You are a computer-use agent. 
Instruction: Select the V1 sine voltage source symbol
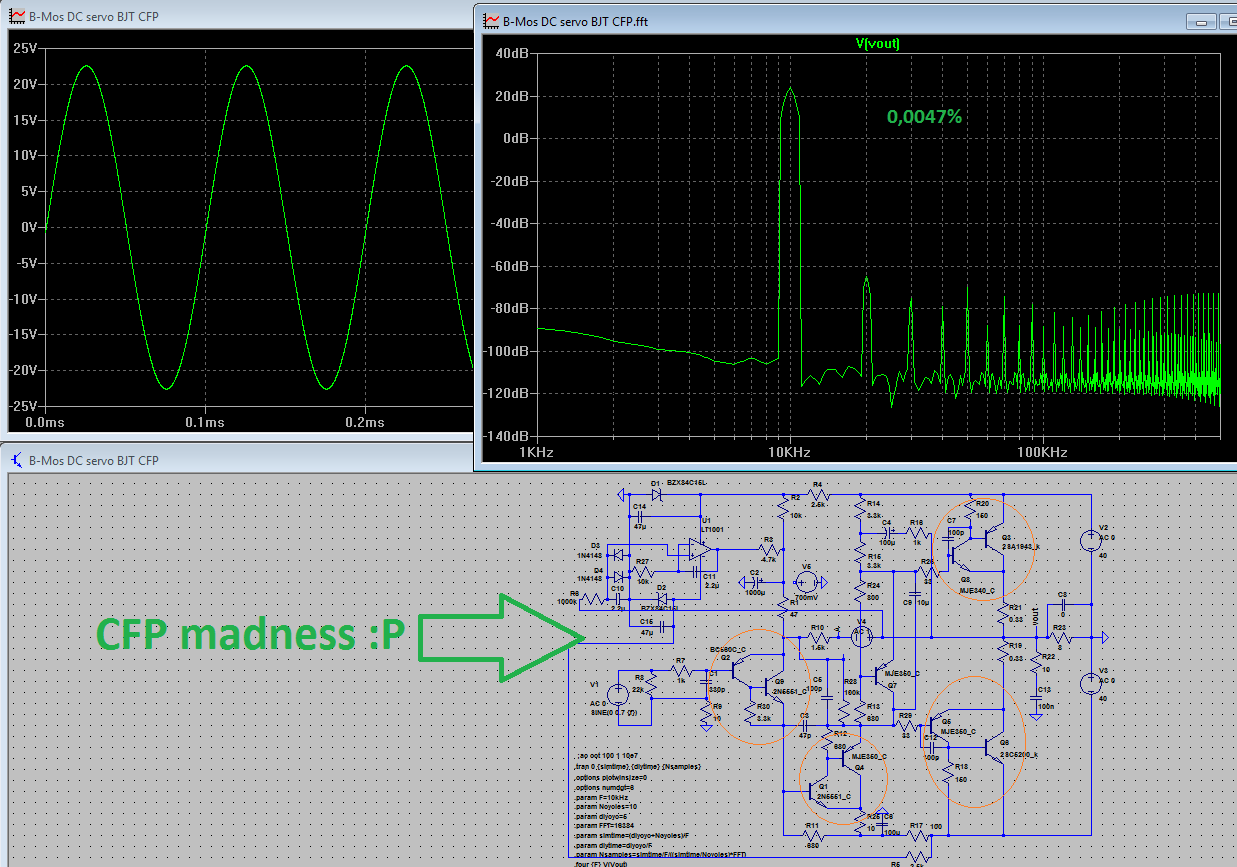(x=618, y=695)
